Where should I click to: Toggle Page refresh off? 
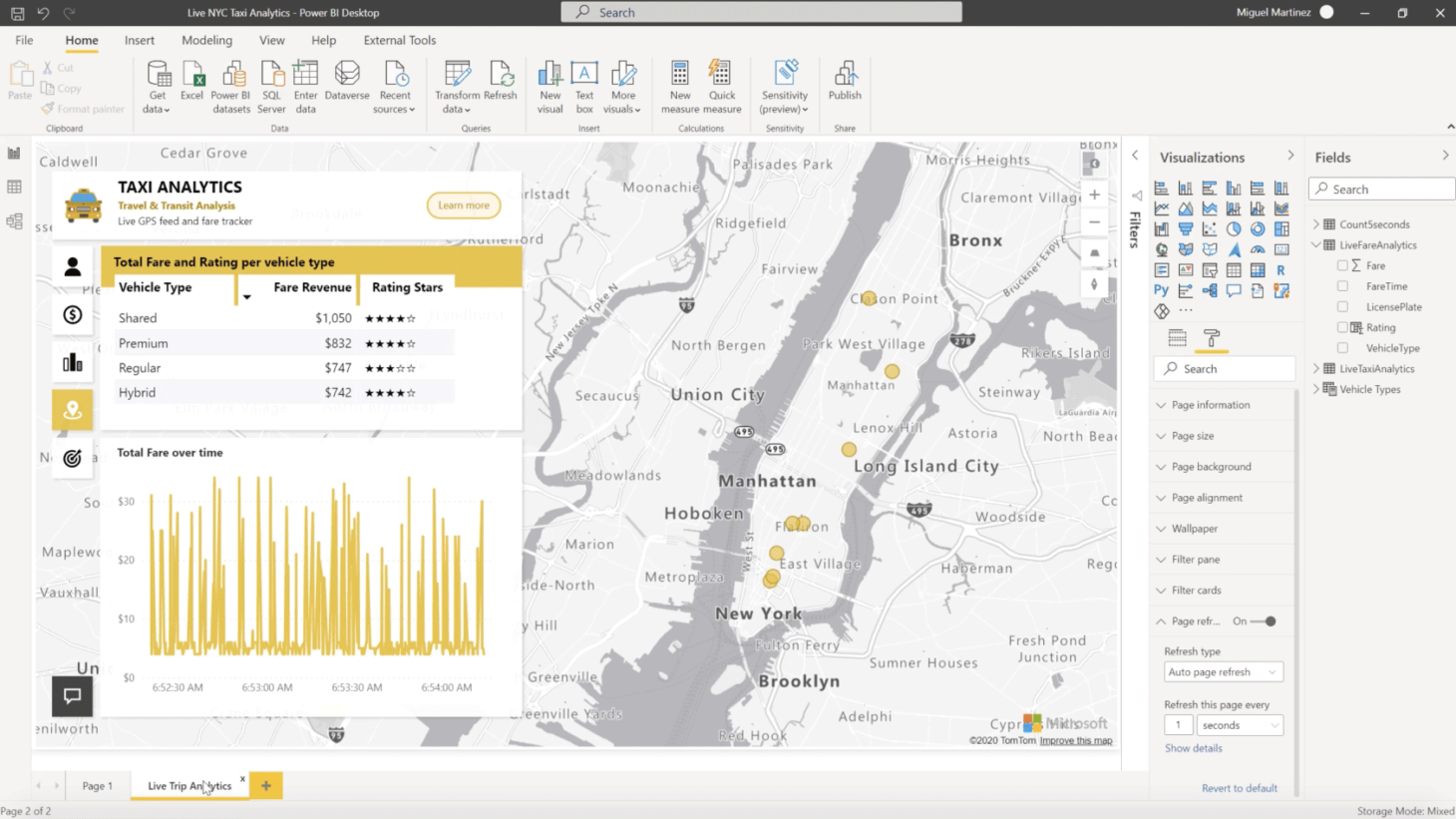click(1264, 621)
